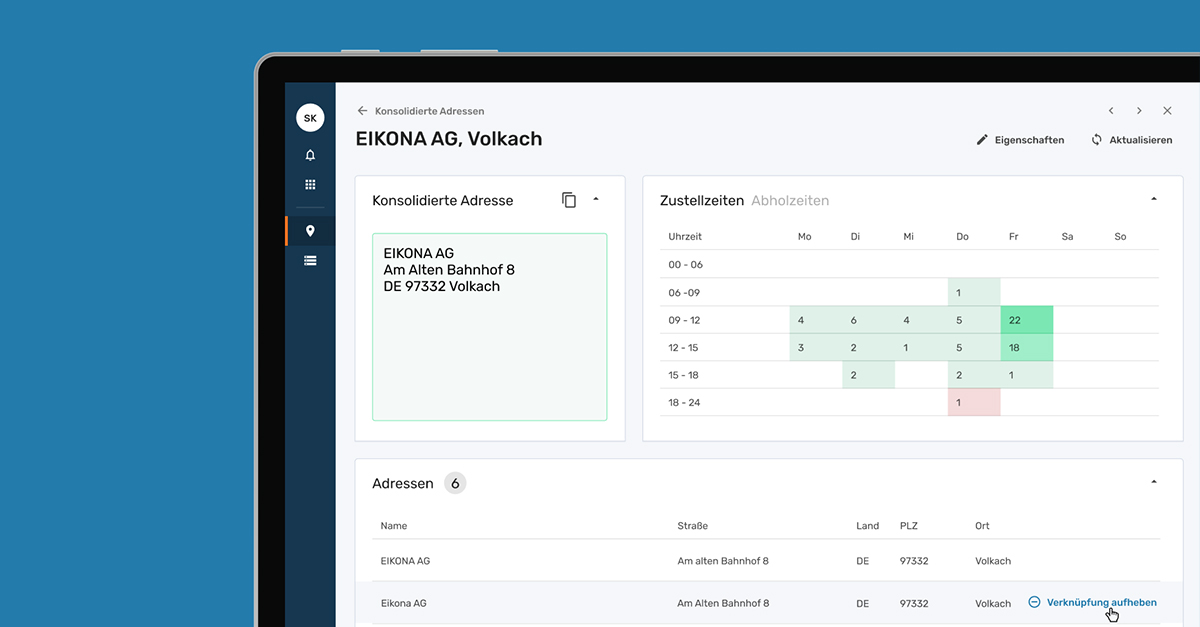Collapse the Adressen section with its chevron
The height and width of the screenshot is (627, 1200).
click(x=1154, y=481)
